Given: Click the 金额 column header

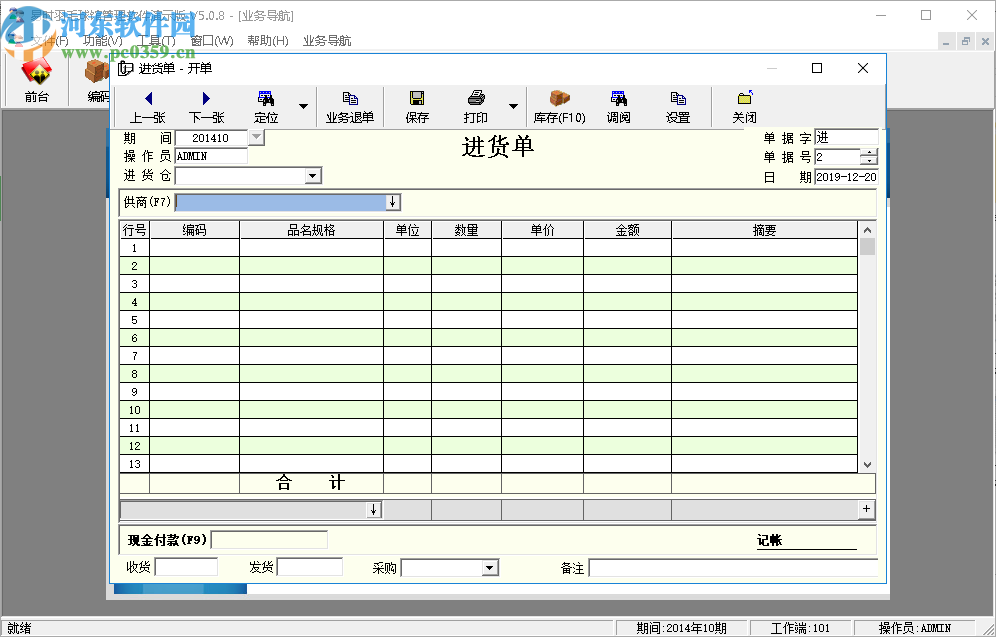Looking at the screenshot, I should pyautogui.click(x=628, y=230).
